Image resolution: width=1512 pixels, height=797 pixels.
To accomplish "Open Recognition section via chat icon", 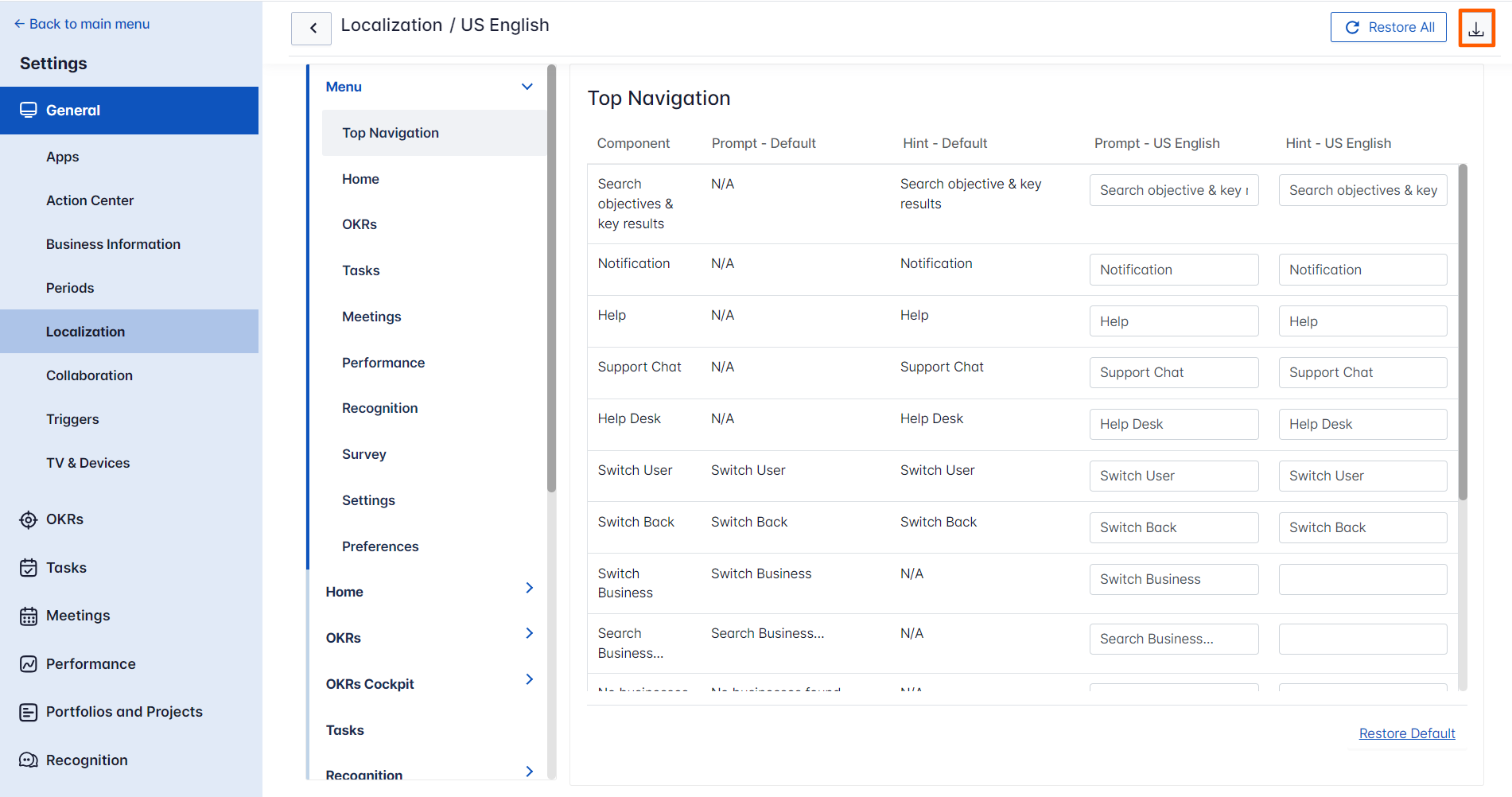I will pos(29,760).
